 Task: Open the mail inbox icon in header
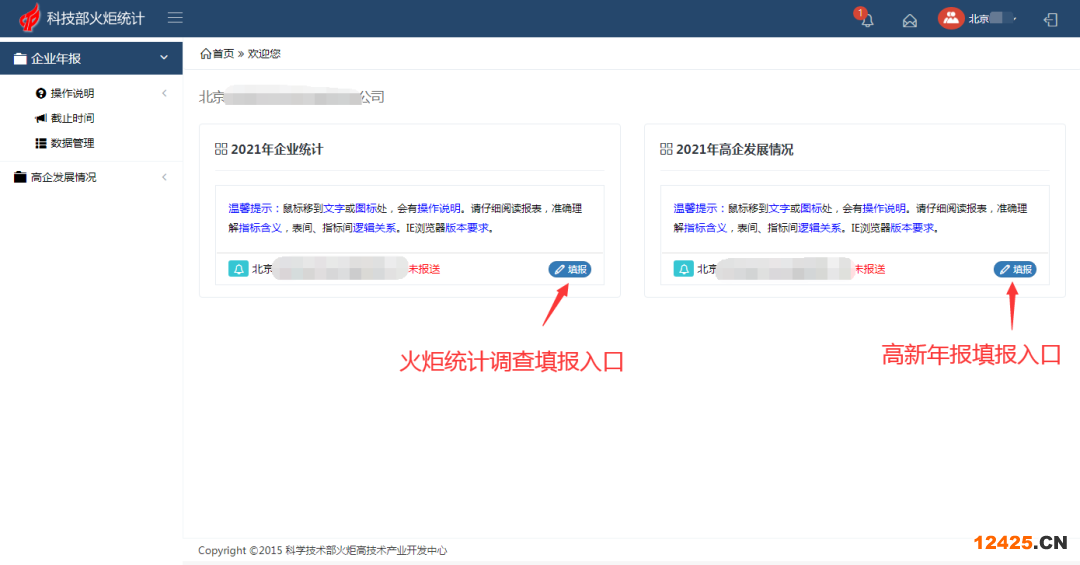coord(909,20)
